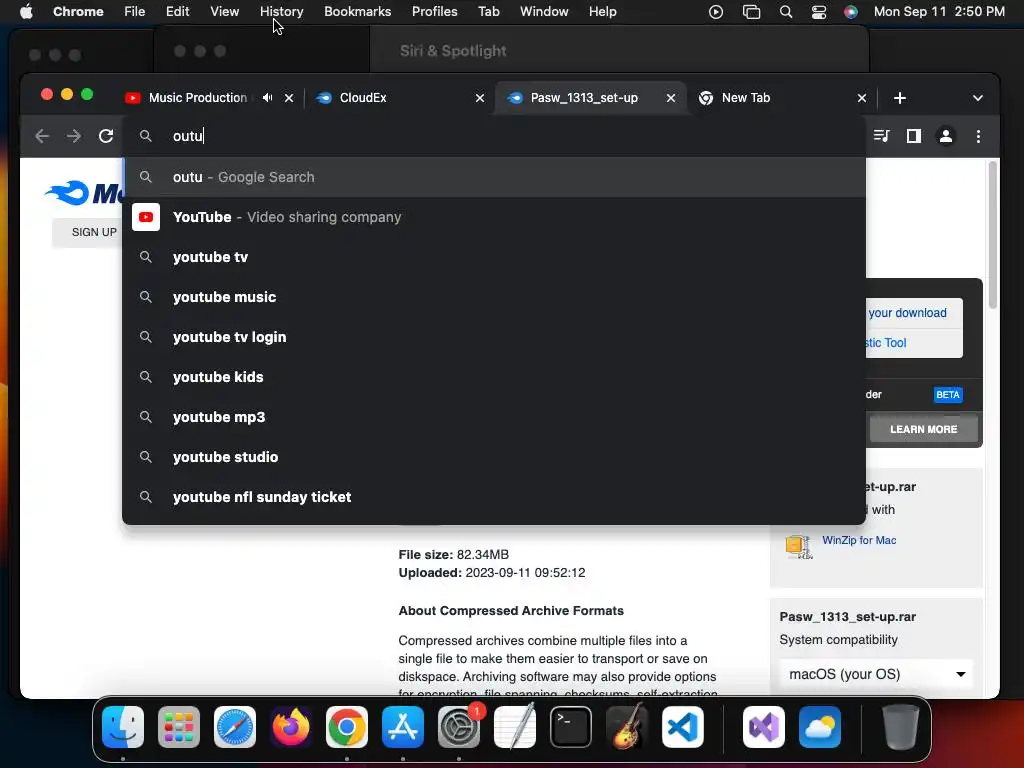Launch GarageBand from the Dock
Viewport: 1024px width, 768px height.
pyautogui.click(x=626, y=727)
